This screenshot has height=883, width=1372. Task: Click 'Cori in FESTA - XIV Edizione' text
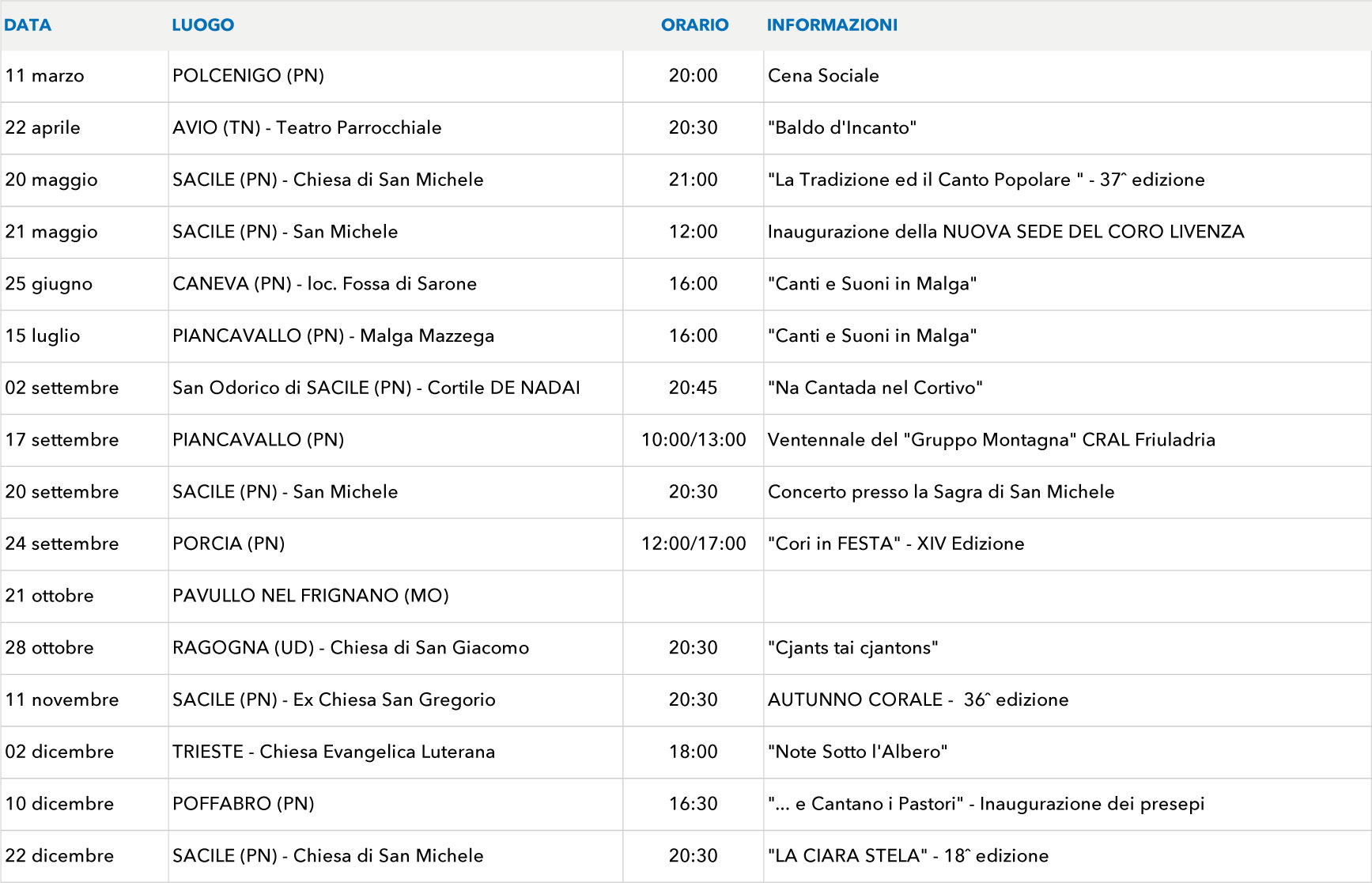[896, 544]
